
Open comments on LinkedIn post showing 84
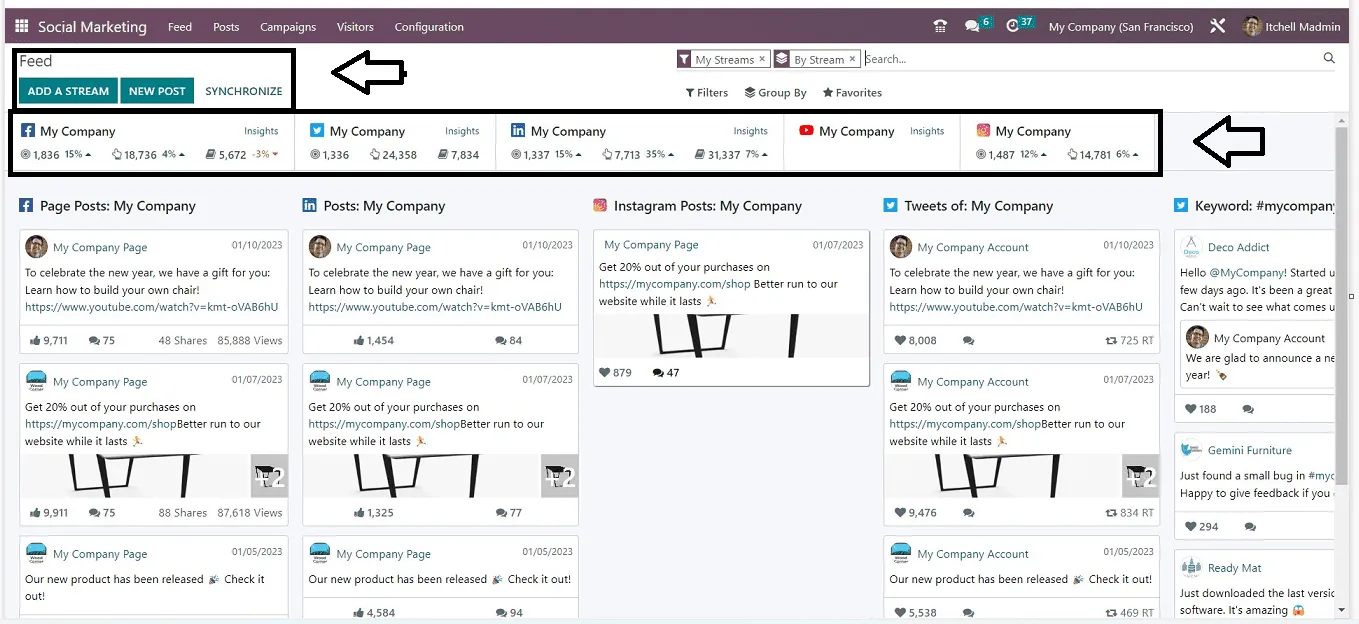coord(508,340)
